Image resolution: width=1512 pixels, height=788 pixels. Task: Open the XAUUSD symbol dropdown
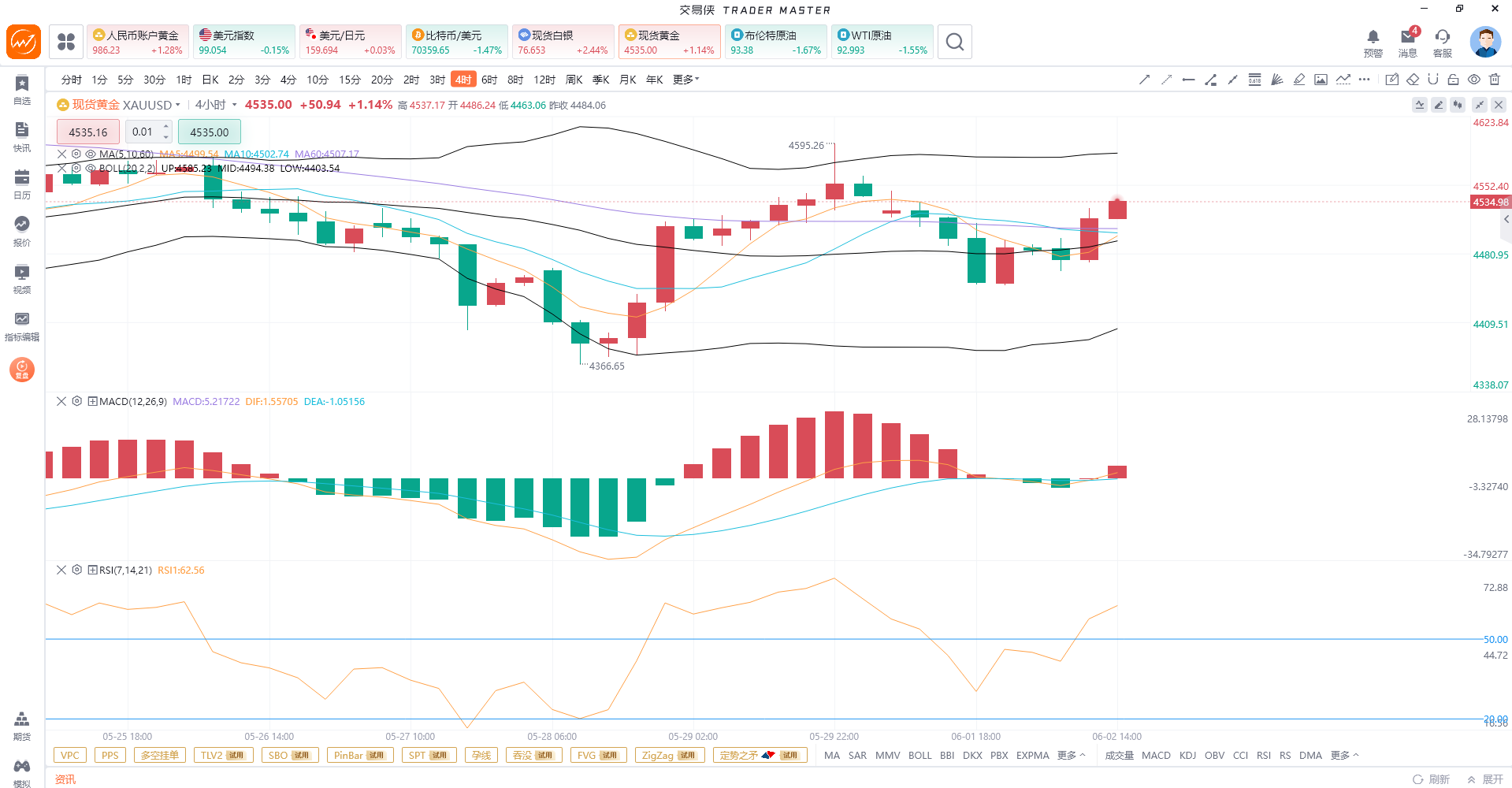click(178, 105)
